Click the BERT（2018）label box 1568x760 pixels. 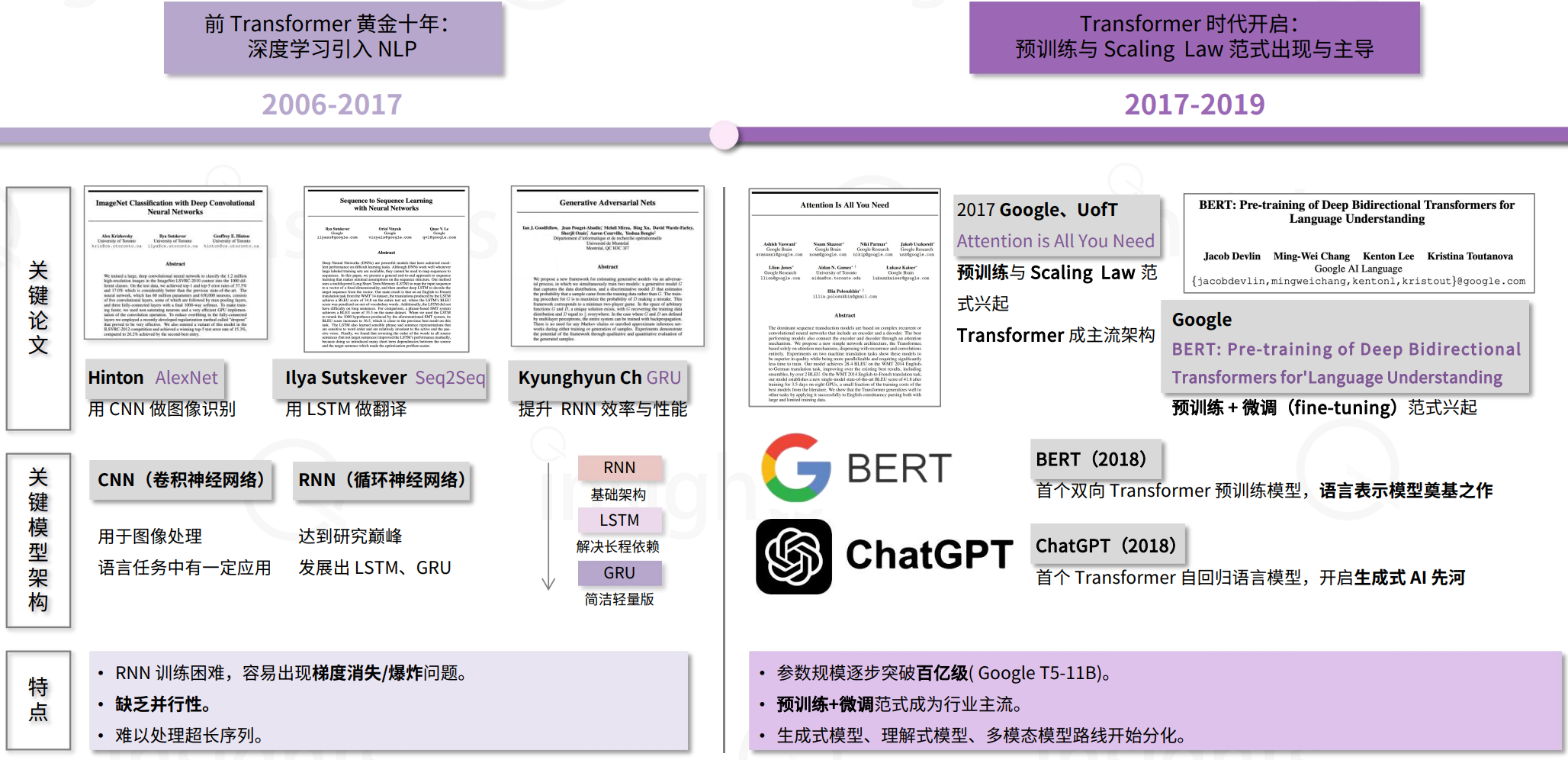click(1095, 459)
